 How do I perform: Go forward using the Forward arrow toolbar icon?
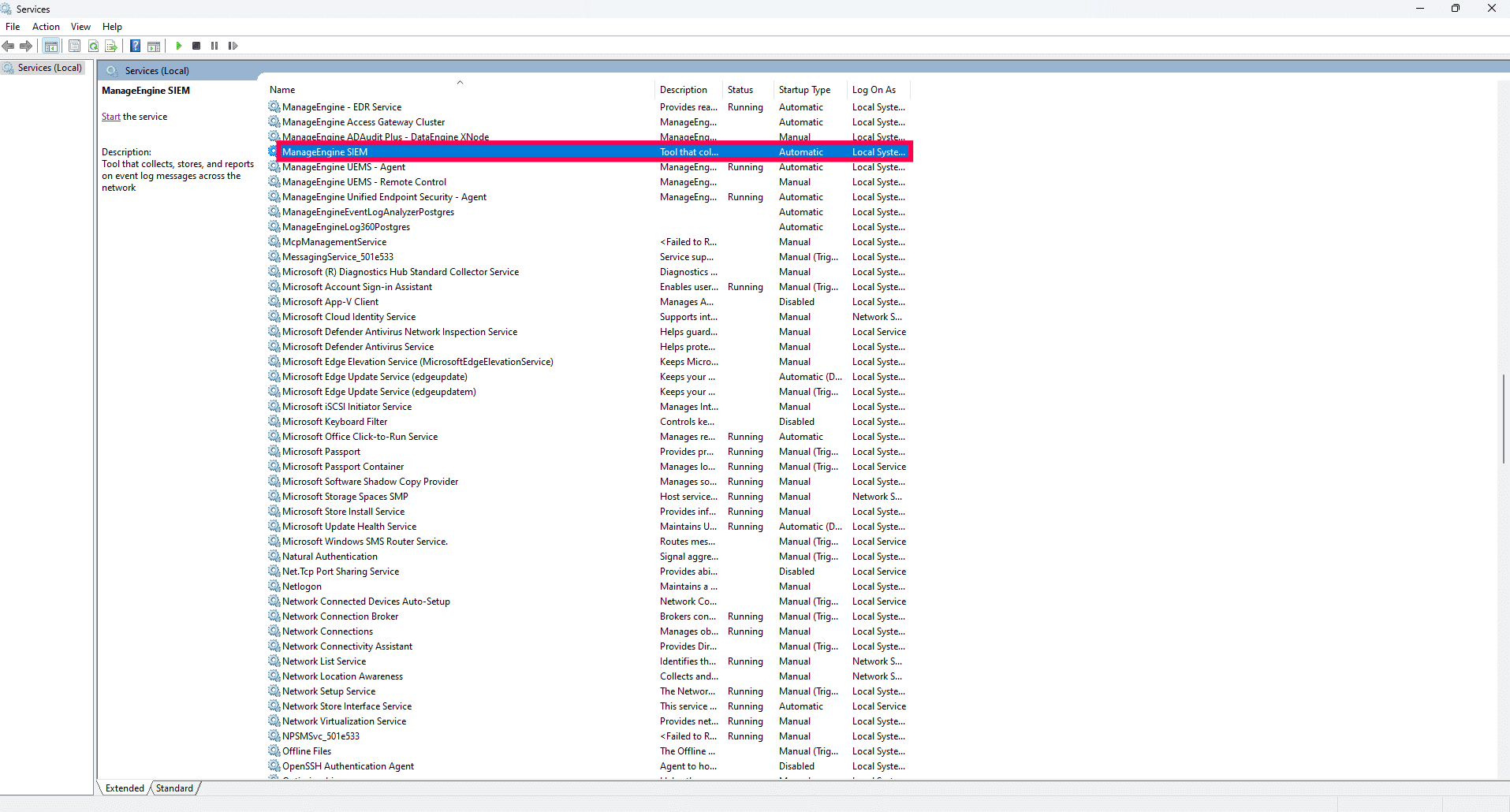tap(26, 46)
